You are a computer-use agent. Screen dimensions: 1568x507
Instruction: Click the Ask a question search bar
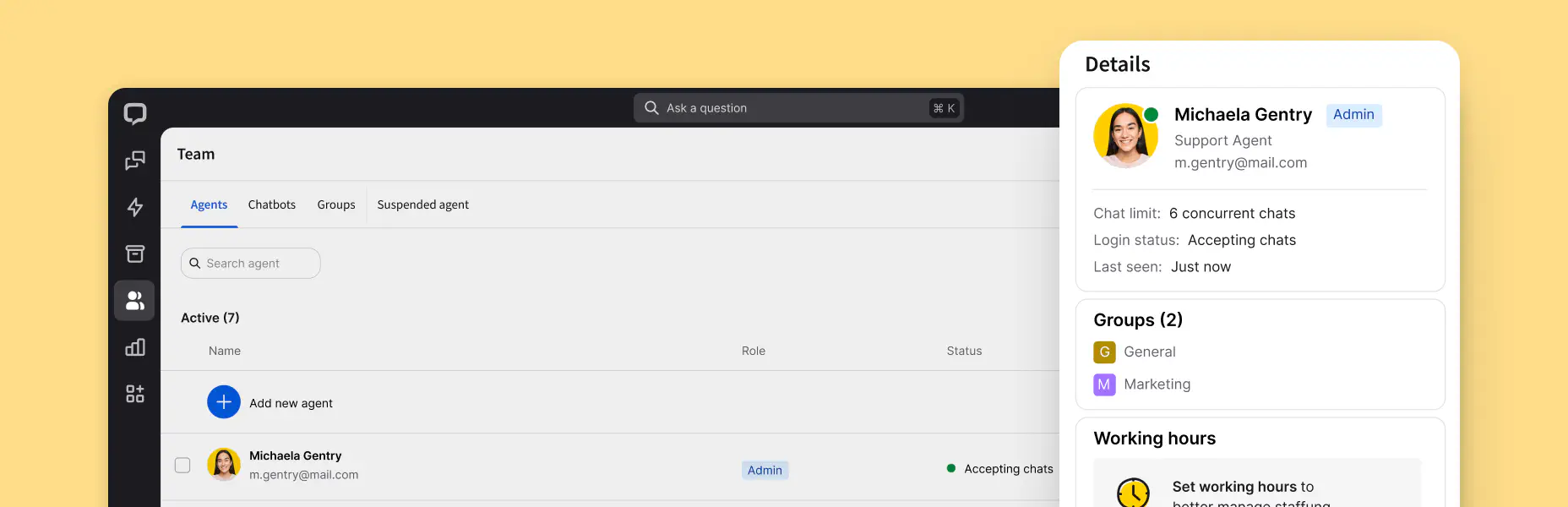[798, 108]
